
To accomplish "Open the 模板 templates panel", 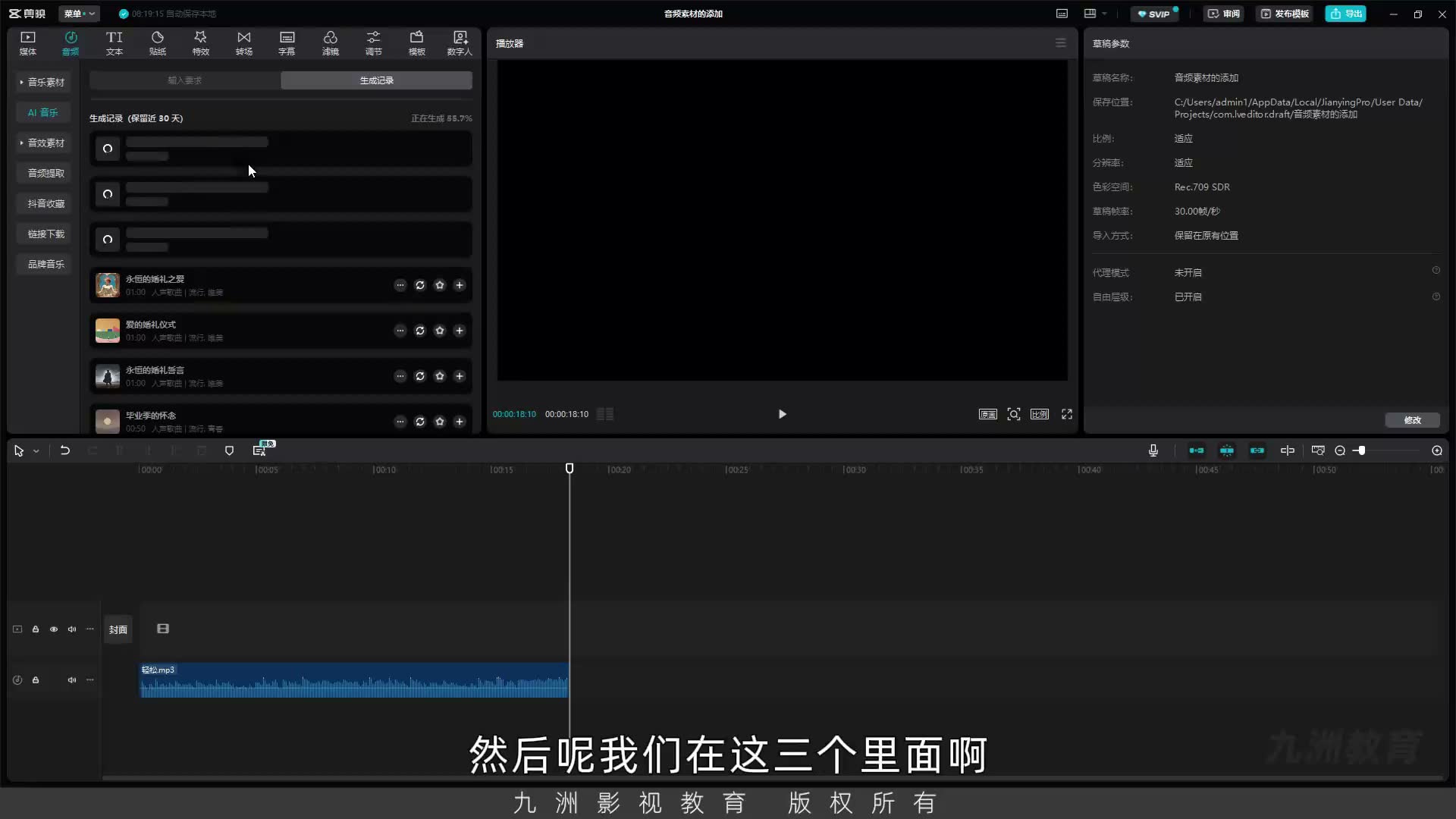I will (x=417, y=43).
